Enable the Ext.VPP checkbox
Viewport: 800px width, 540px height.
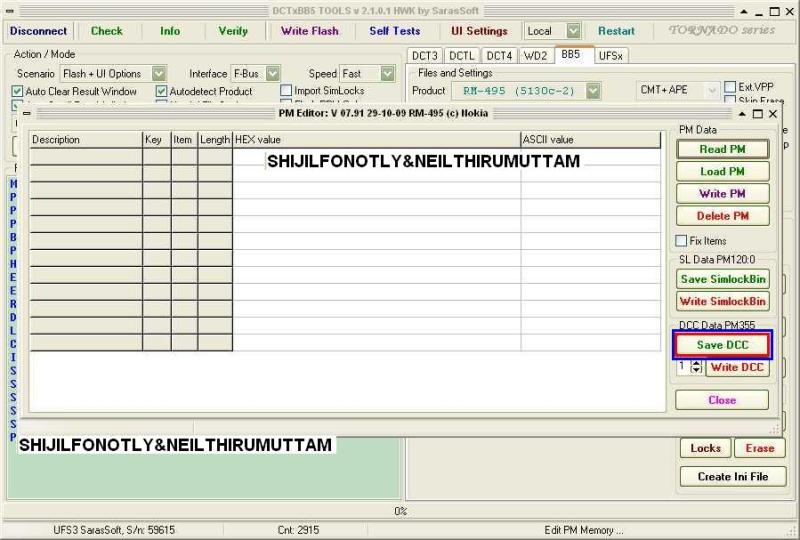pyautogui.click(x=730, y=87)
